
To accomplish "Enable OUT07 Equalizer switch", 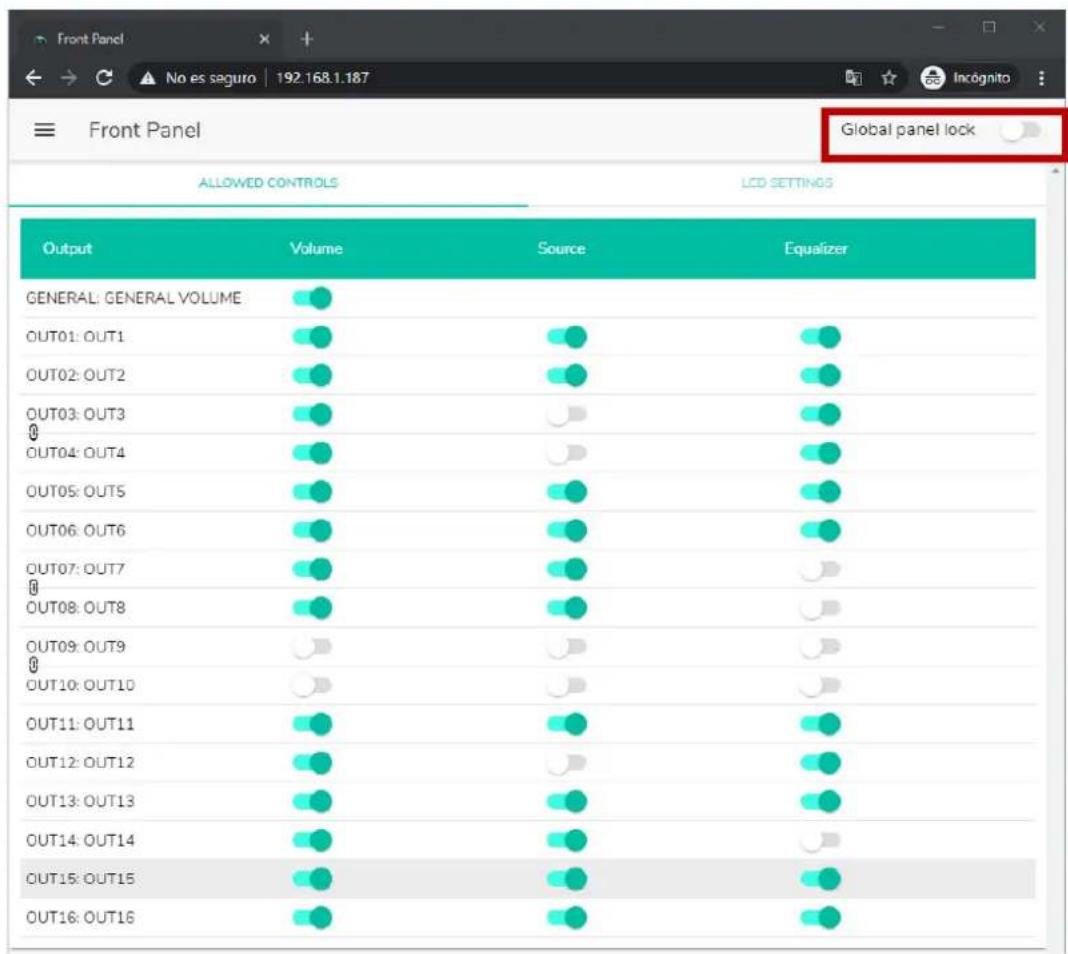I will pyautogui.click(x=821, y=569).
